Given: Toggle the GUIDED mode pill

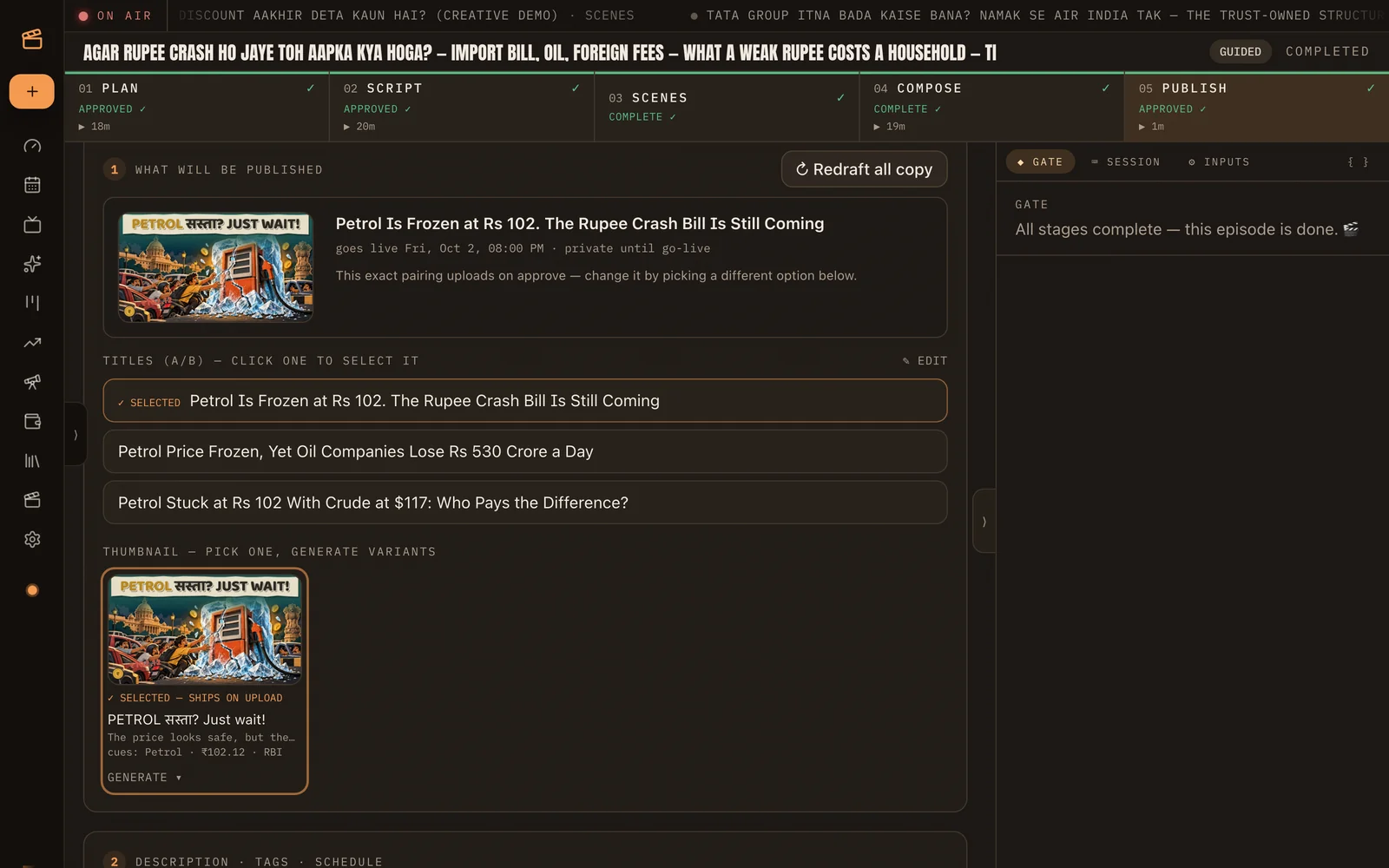Looking at the screenshot, I should (x=1240, y=52).
